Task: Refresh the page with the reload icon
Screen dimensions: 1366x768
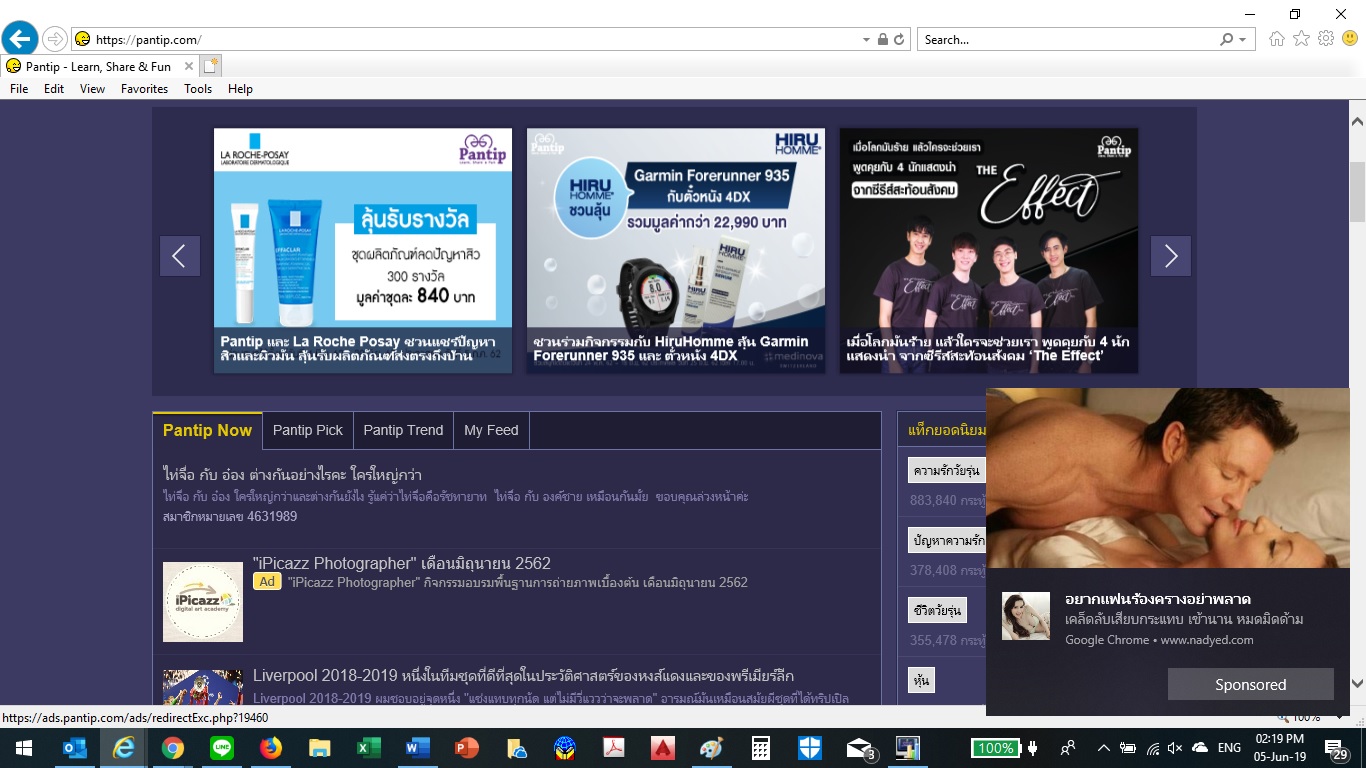Action: (x=899, y=40)
